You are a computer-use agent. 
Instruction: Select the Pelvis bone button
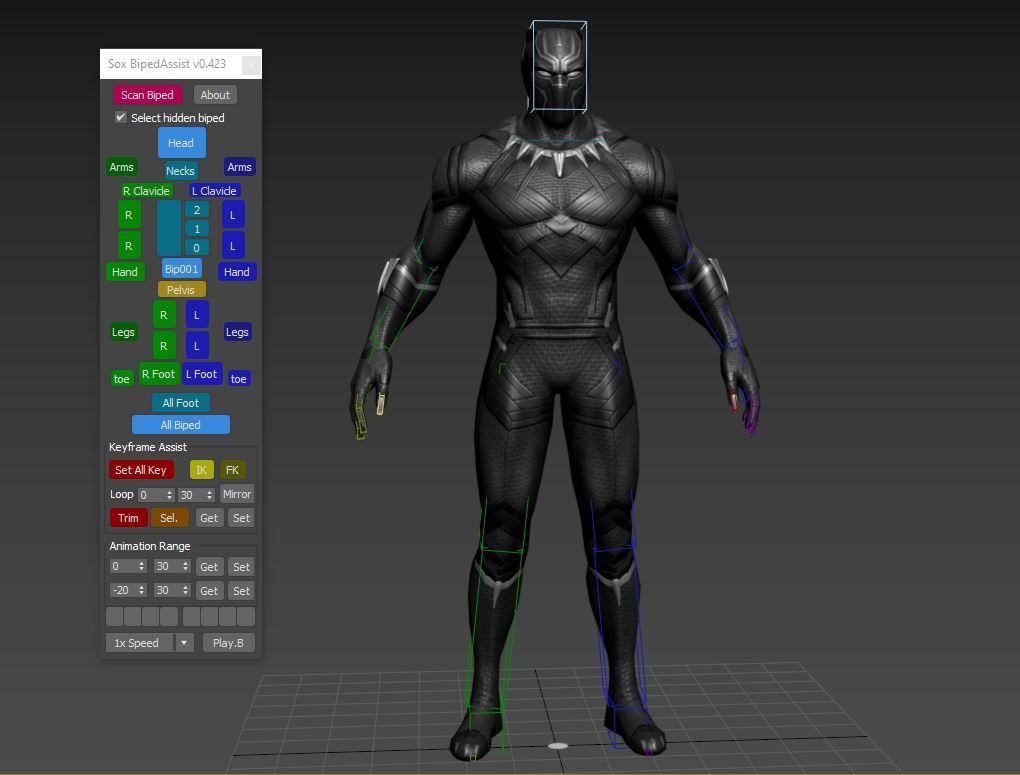181,290
